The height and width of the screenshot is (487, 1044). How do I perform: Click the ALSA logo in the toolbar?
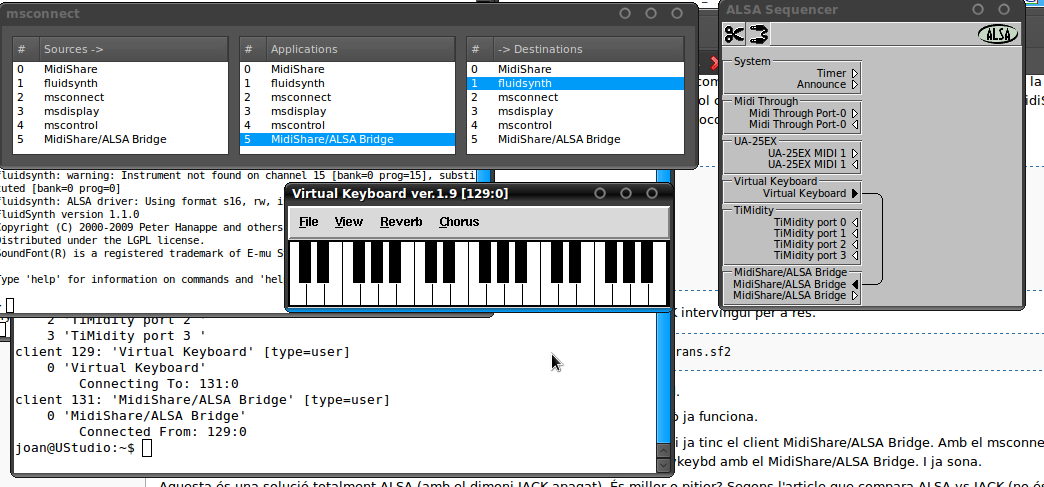point(997,34)
